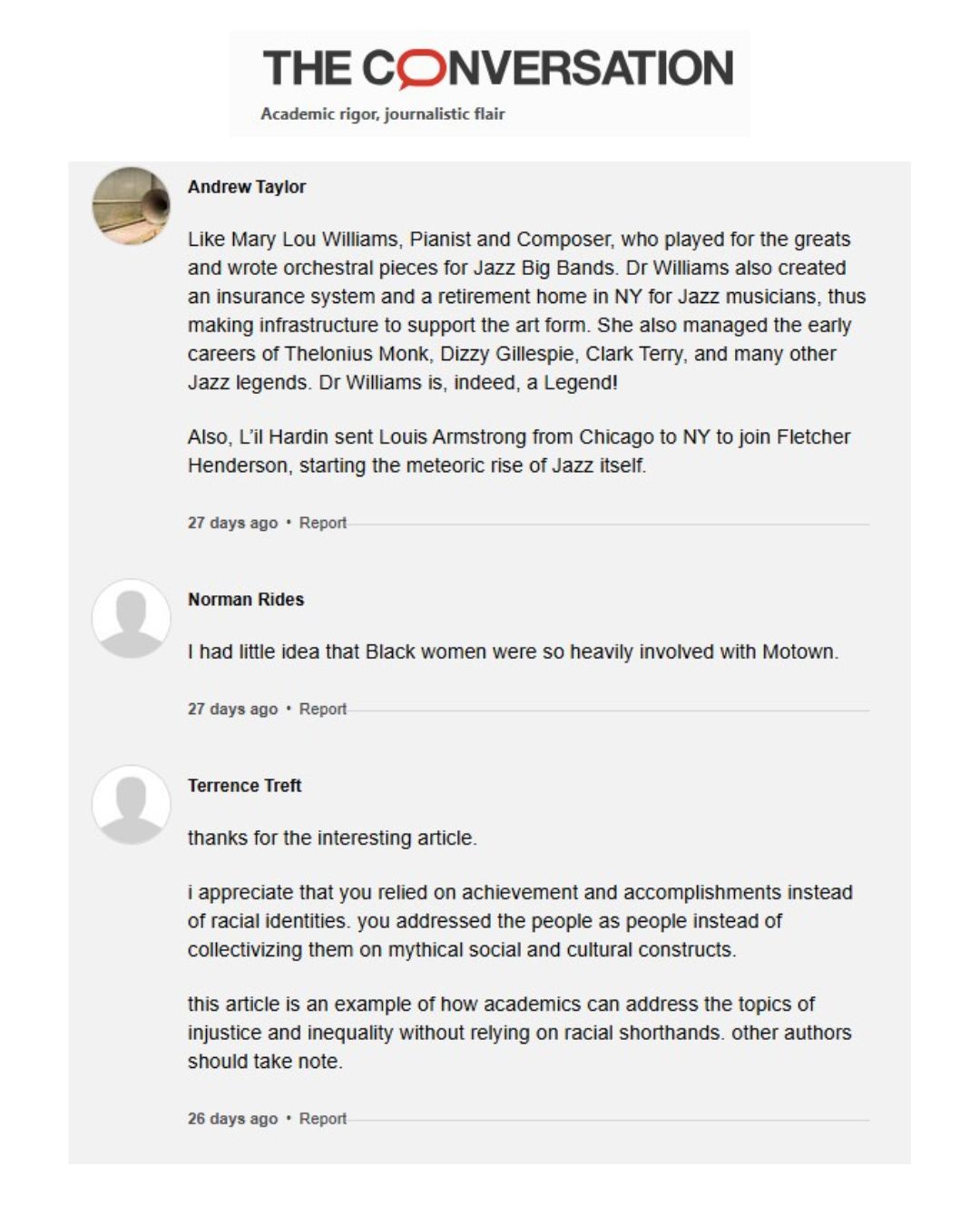Report Andrew Taylor's comment

pyautogui.click(x=323, y=523)
